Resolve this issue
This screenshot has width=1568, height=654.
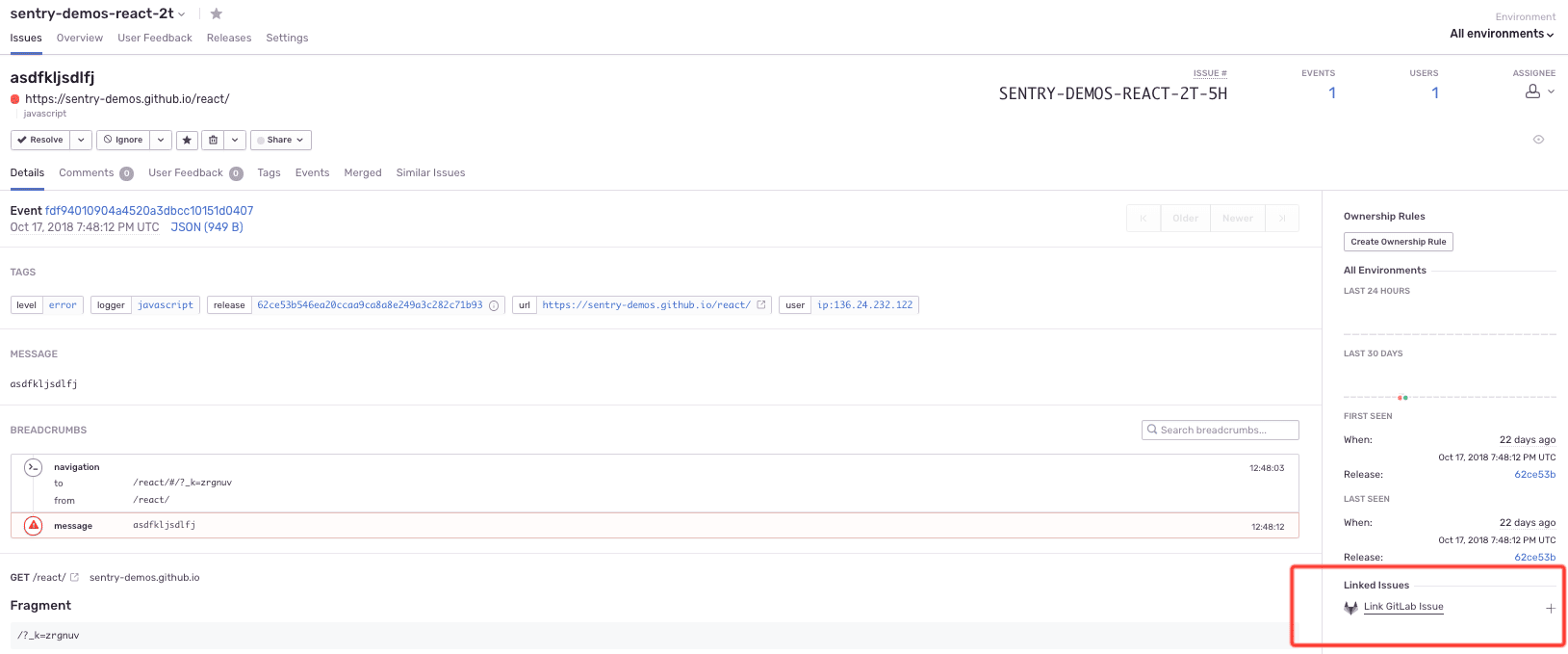pyautogui.click(x=40, y=140)
